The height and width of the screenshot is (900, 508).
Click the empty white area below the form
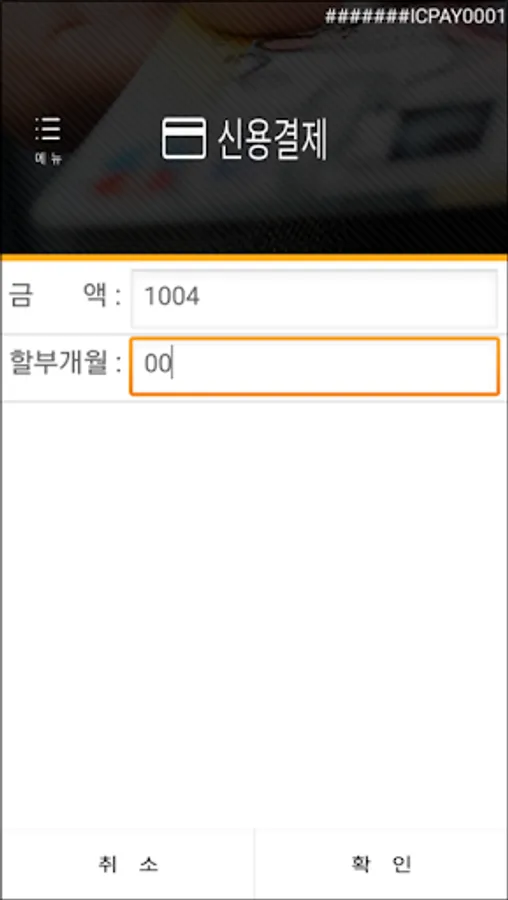tap(254, 614)
